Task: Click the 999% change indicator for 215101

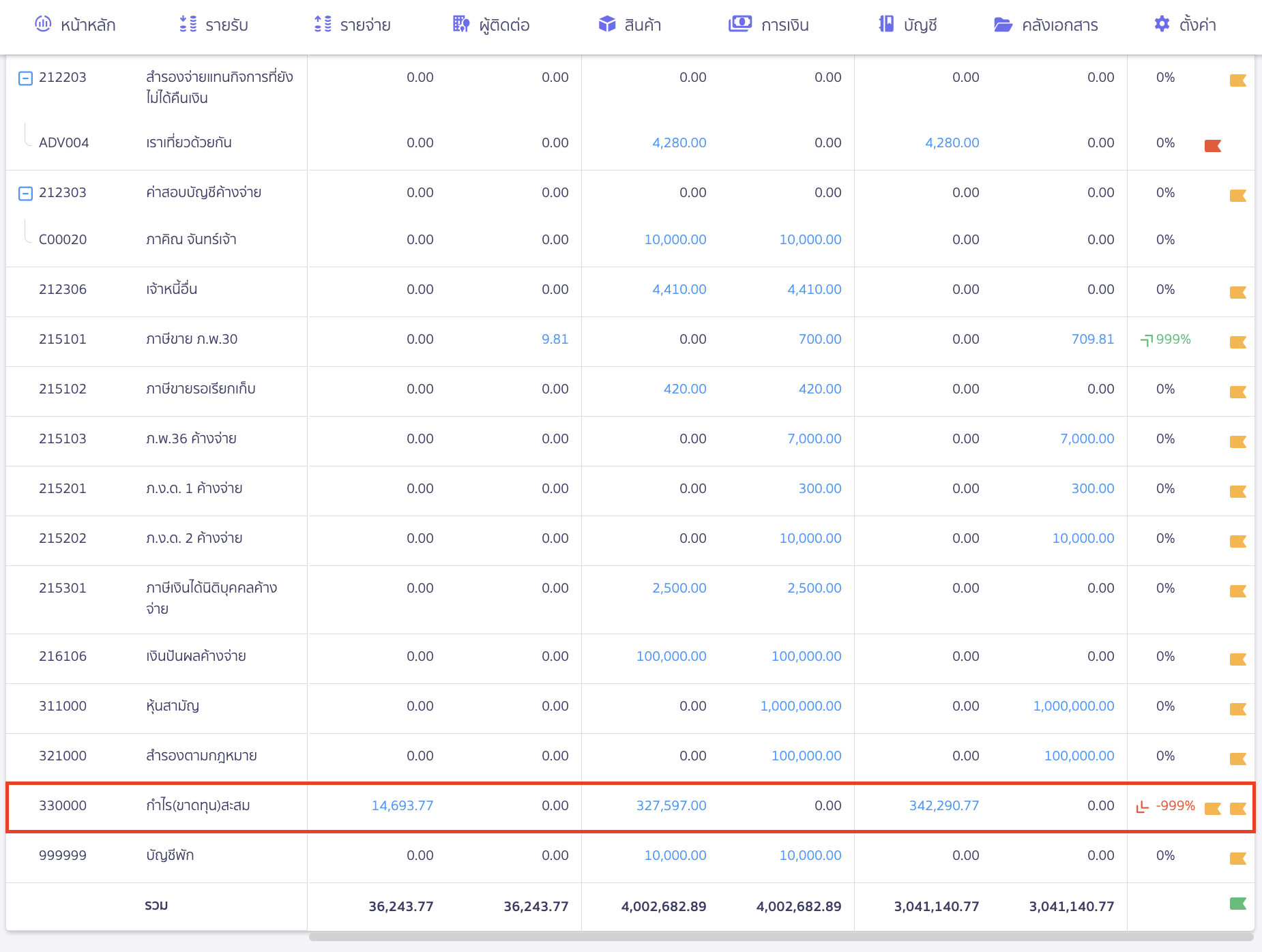Action: pyautogui.click(x=1166, y=340)
